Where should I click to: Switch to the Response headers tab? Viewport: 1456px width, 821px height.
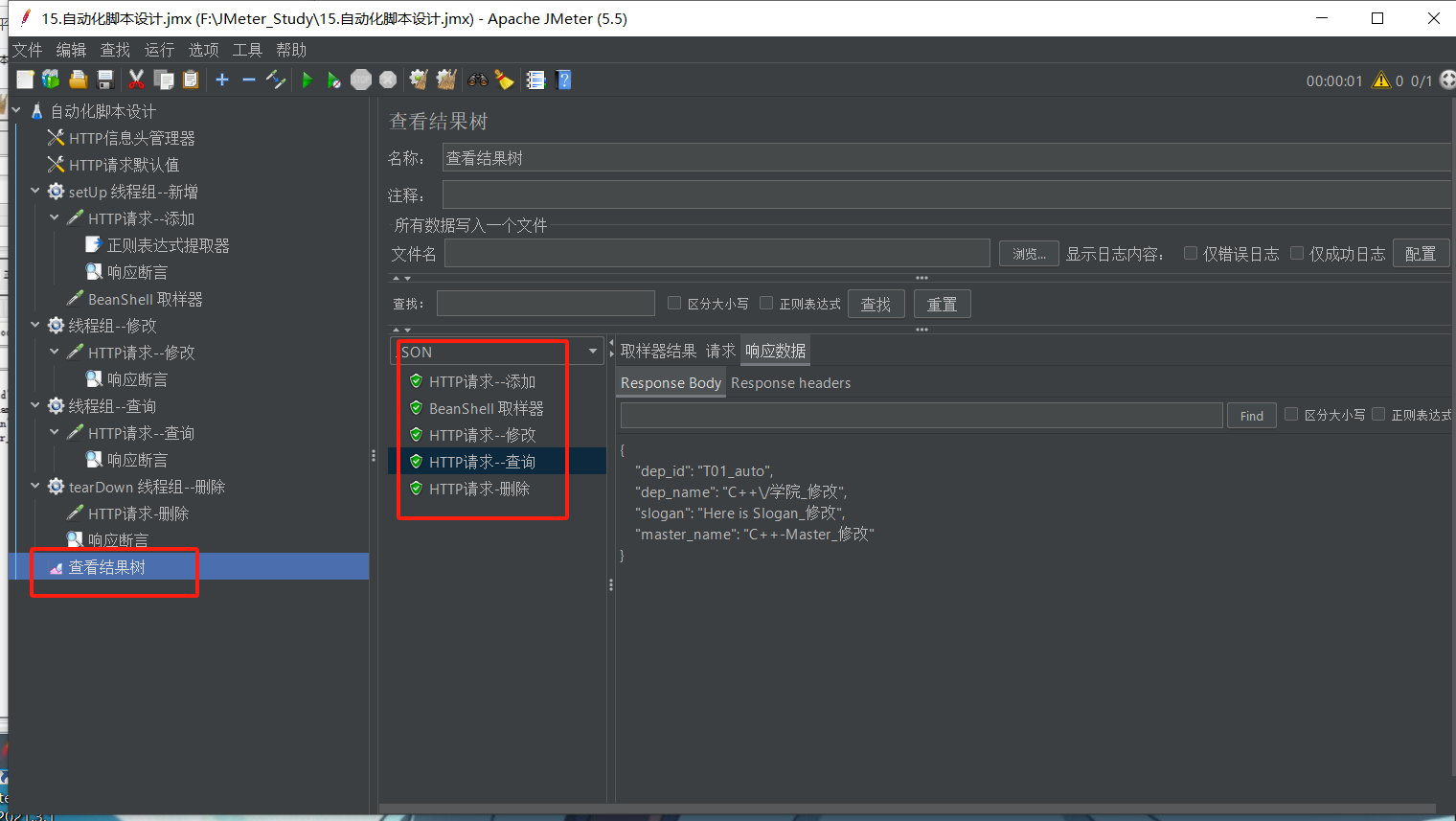coord(790,383)
